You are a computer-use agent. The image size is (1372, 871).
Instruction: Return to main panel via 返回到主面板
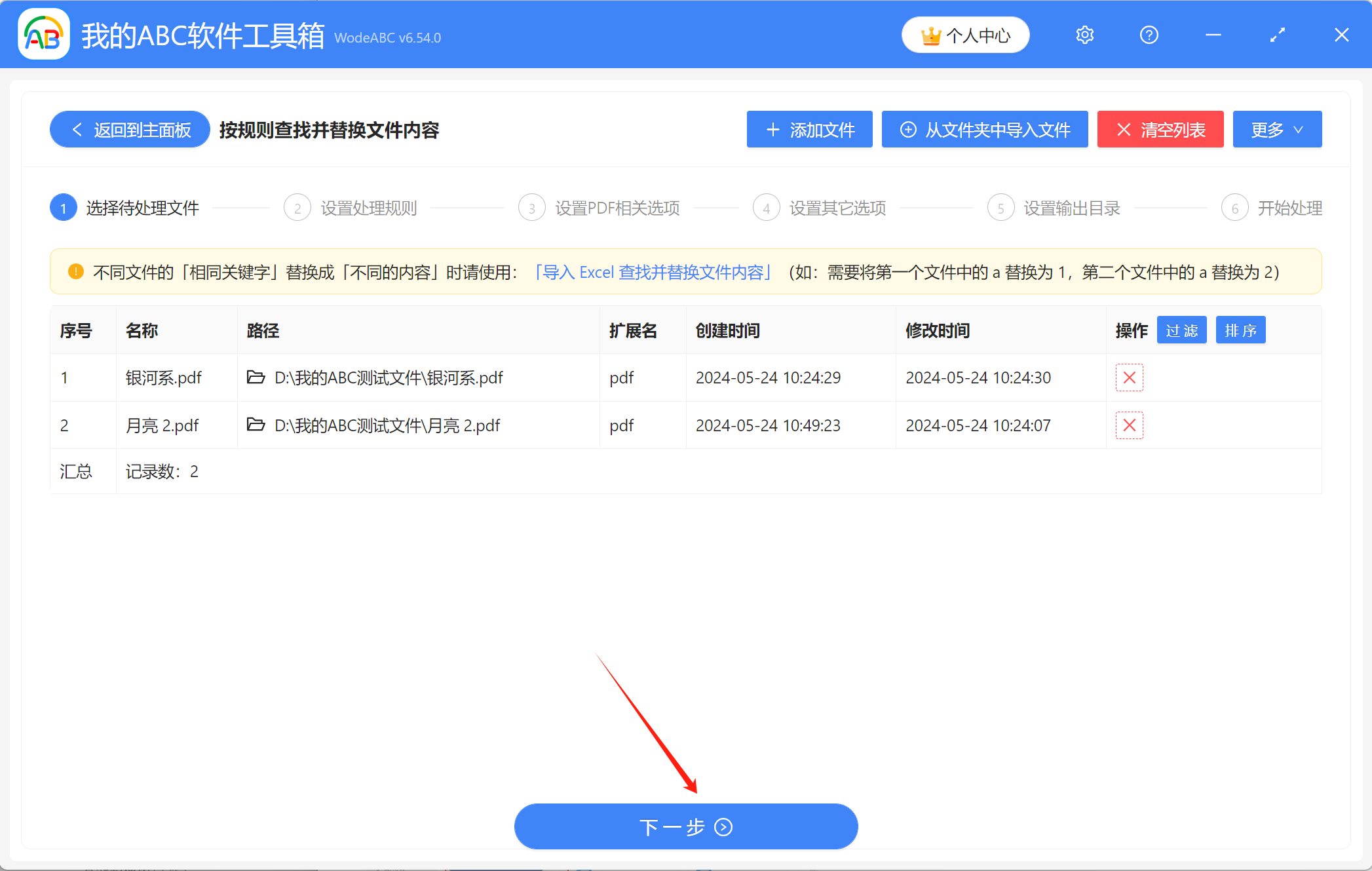click(x=128, y=129)
